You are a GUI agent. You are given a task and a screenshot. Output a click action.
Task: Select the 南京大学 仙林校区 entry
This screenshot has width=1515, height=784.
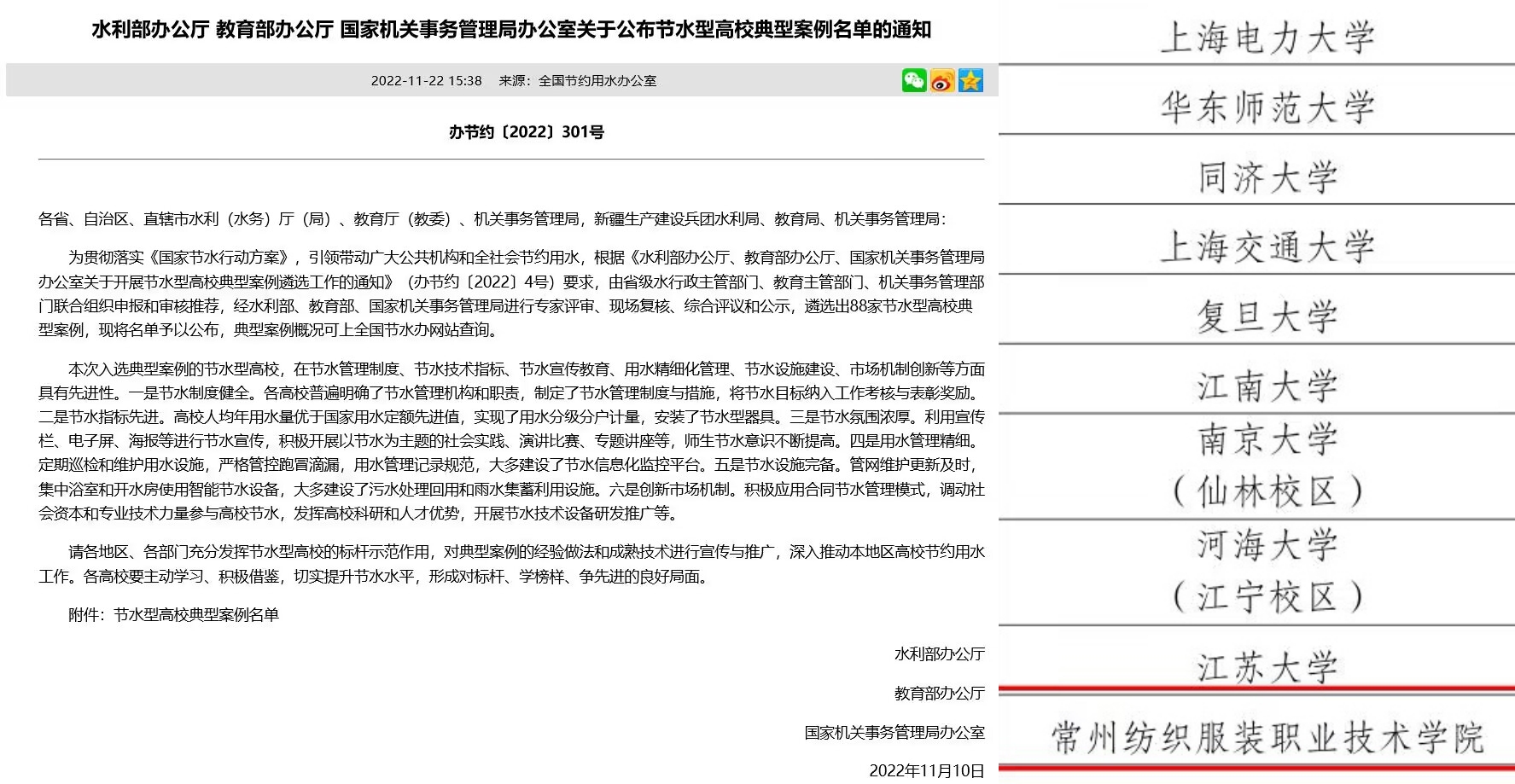pyautogui.click(x=1267, y=466)
